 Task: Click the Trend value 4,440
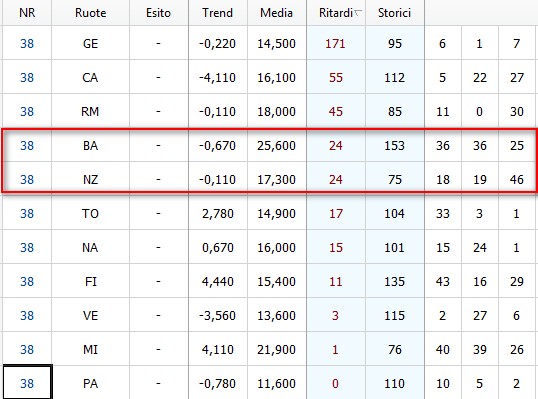click(218, 281)
